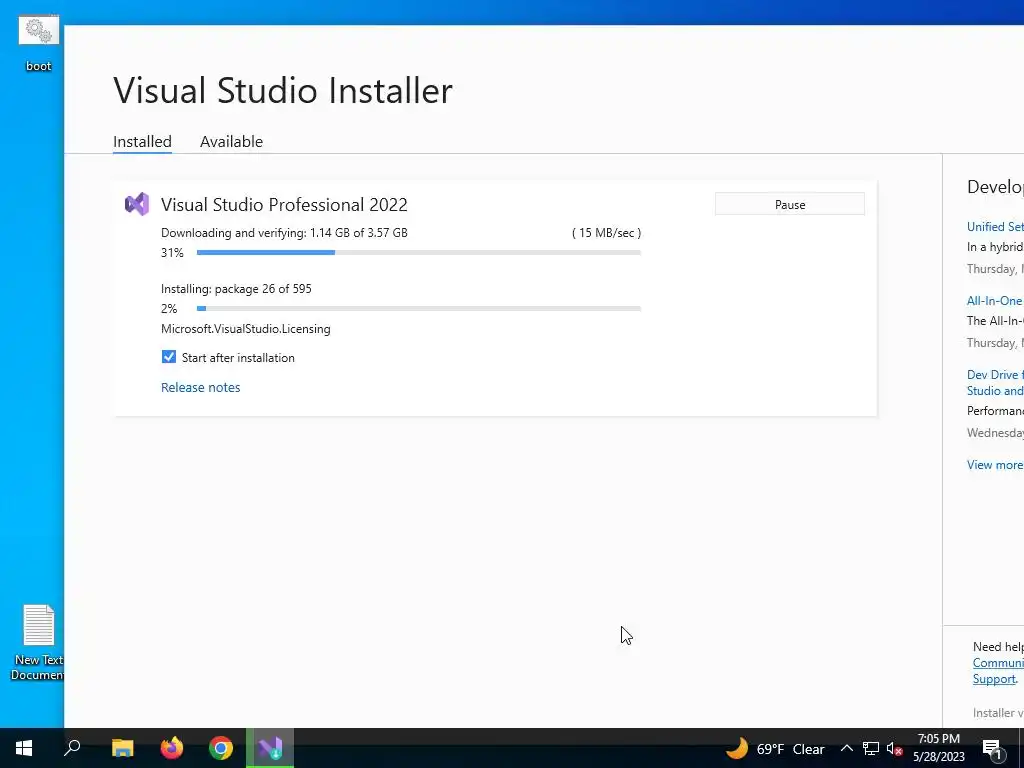This screenshot has width=1024, height=768.
Task: Click the '( 15 MB/sec )' speed text
Action: click(x=607, y=232)
